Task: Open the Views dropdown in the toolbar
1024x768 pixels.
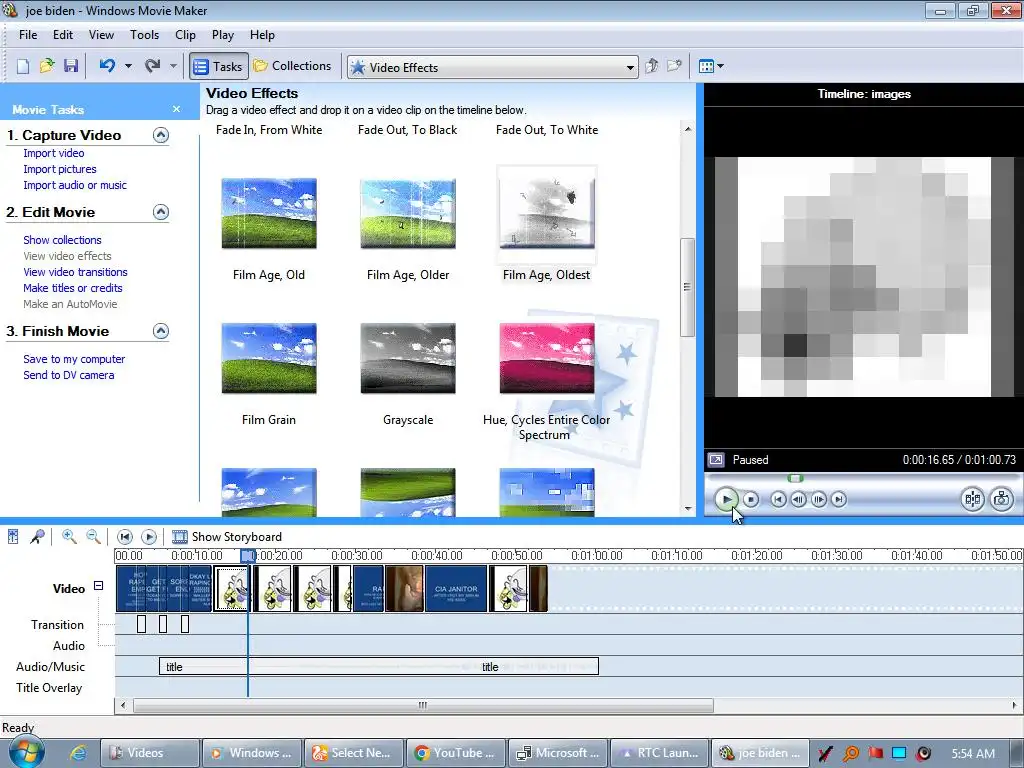Action: tap(711, 66)
